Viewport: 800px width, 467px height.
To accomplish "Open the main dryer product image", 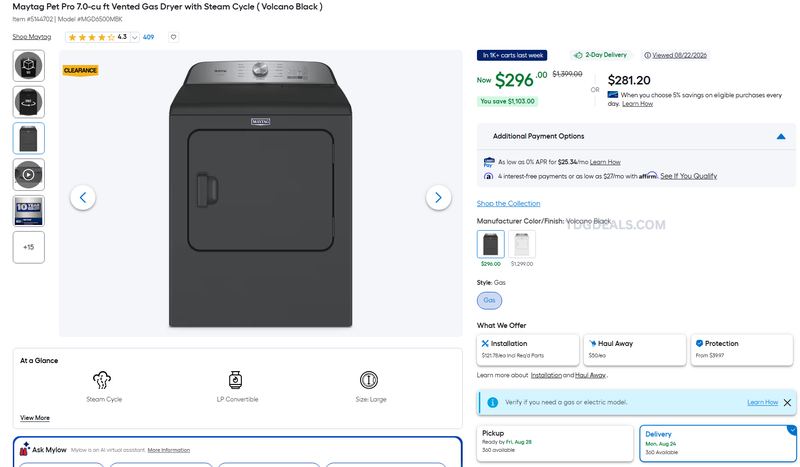I will coord(261,194).
